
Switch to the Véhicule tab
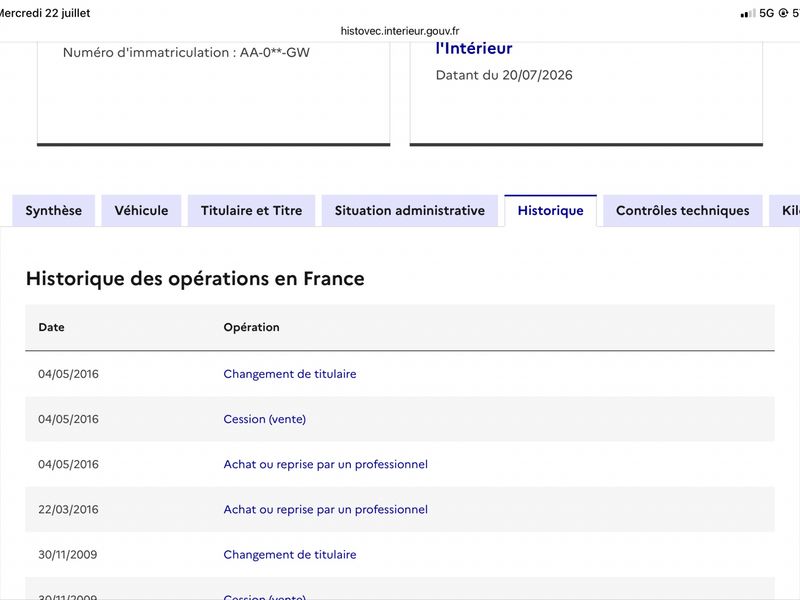tap(141, 211)
